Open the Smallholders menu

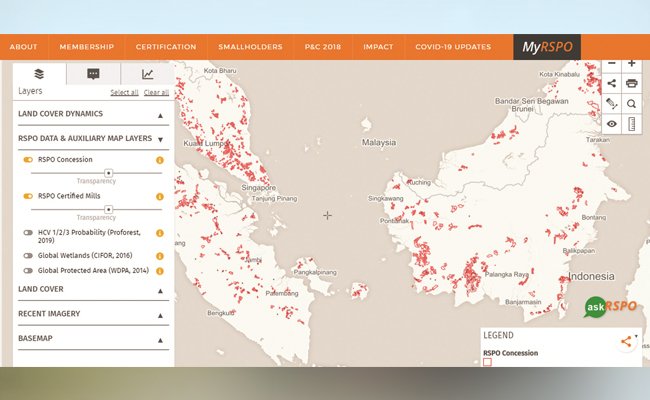tap(250, 47)
